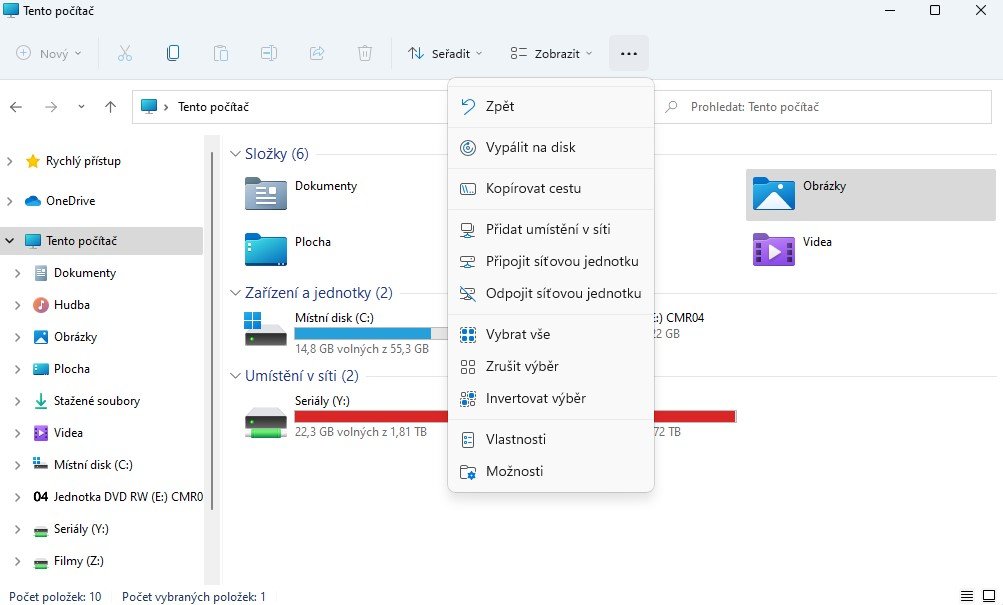Click OneDrive in navigation pane
The image size is (1003, 605).
pyautogui.click(x=70, y=200)
